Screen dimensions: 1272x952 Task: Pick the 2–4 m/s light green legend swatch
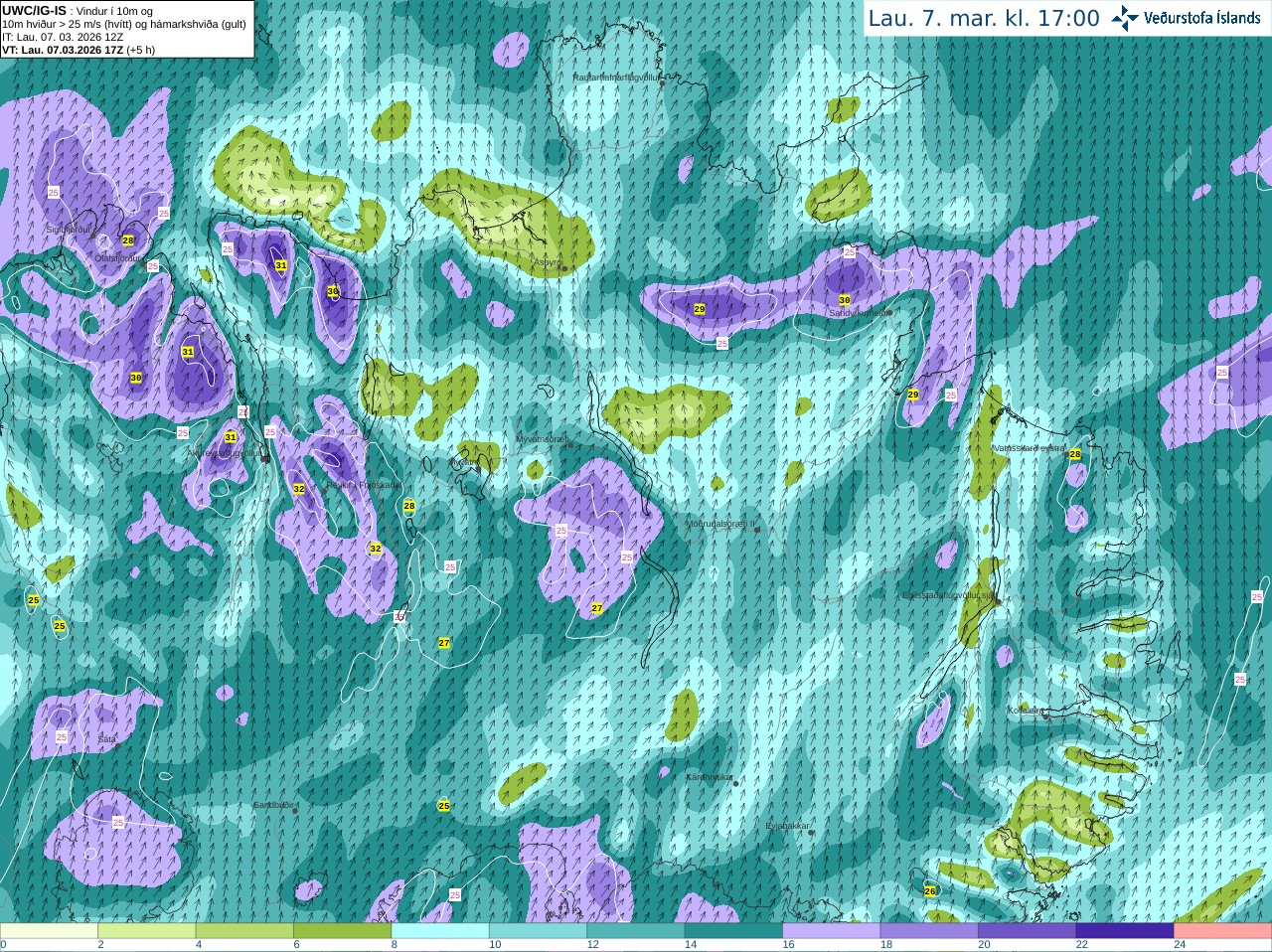click(147, 931)
